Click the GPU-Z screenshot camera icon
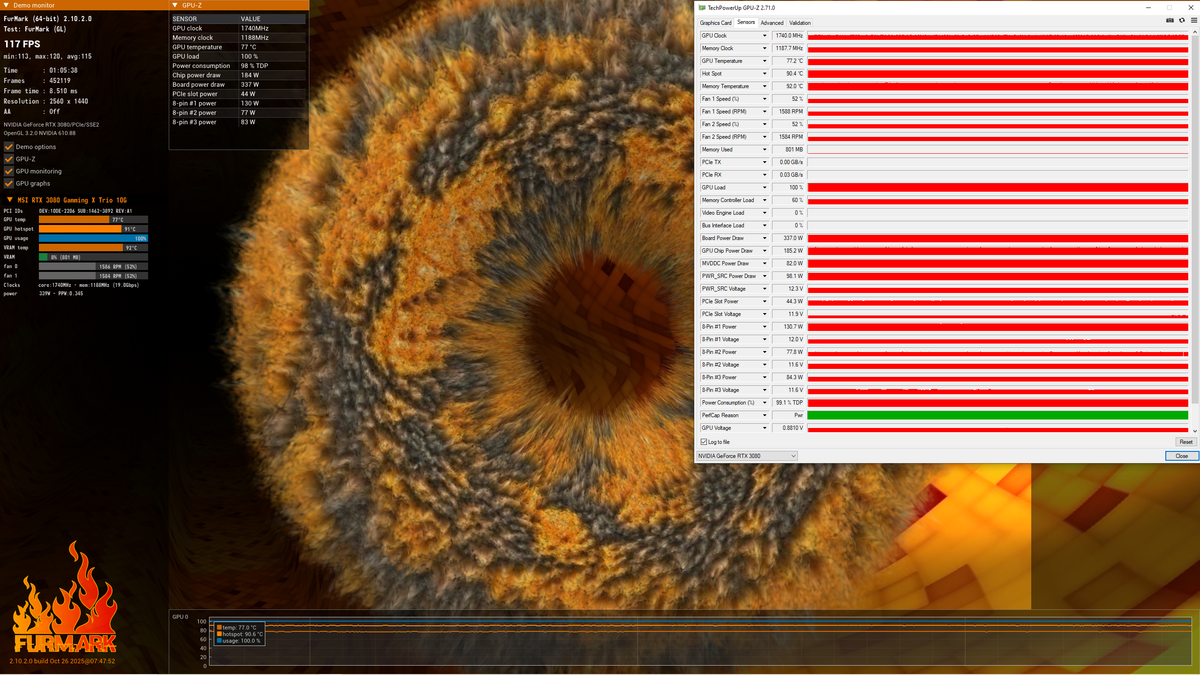 coord(1170,20)
